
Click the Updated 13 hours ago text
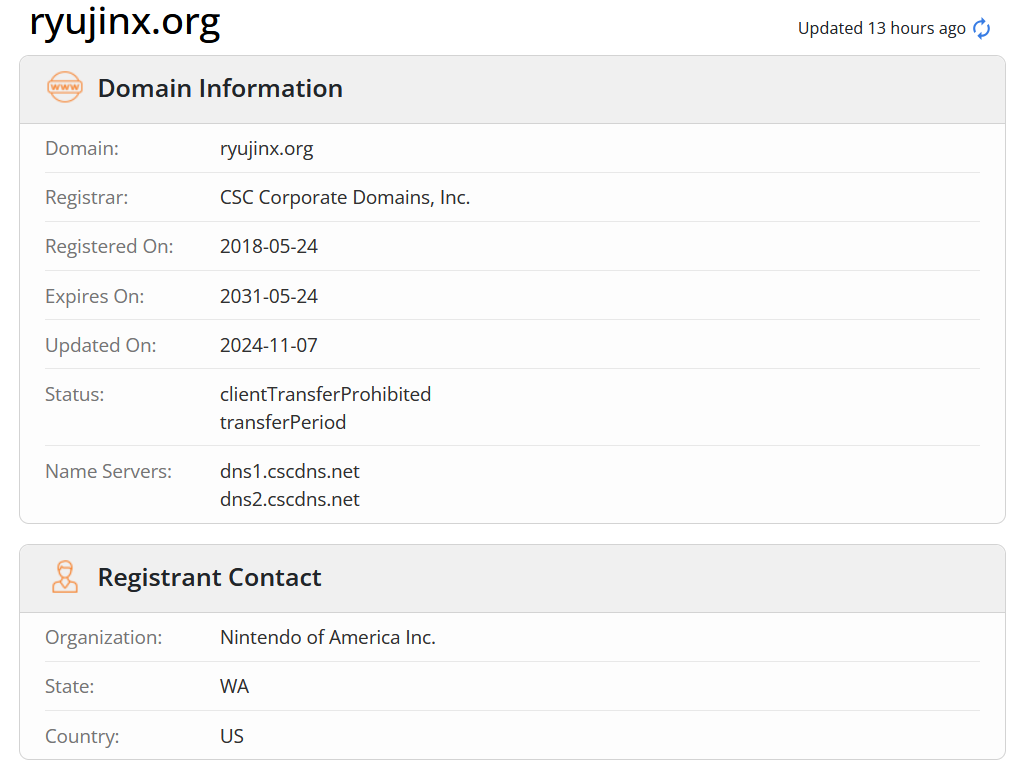pos(881,29)
